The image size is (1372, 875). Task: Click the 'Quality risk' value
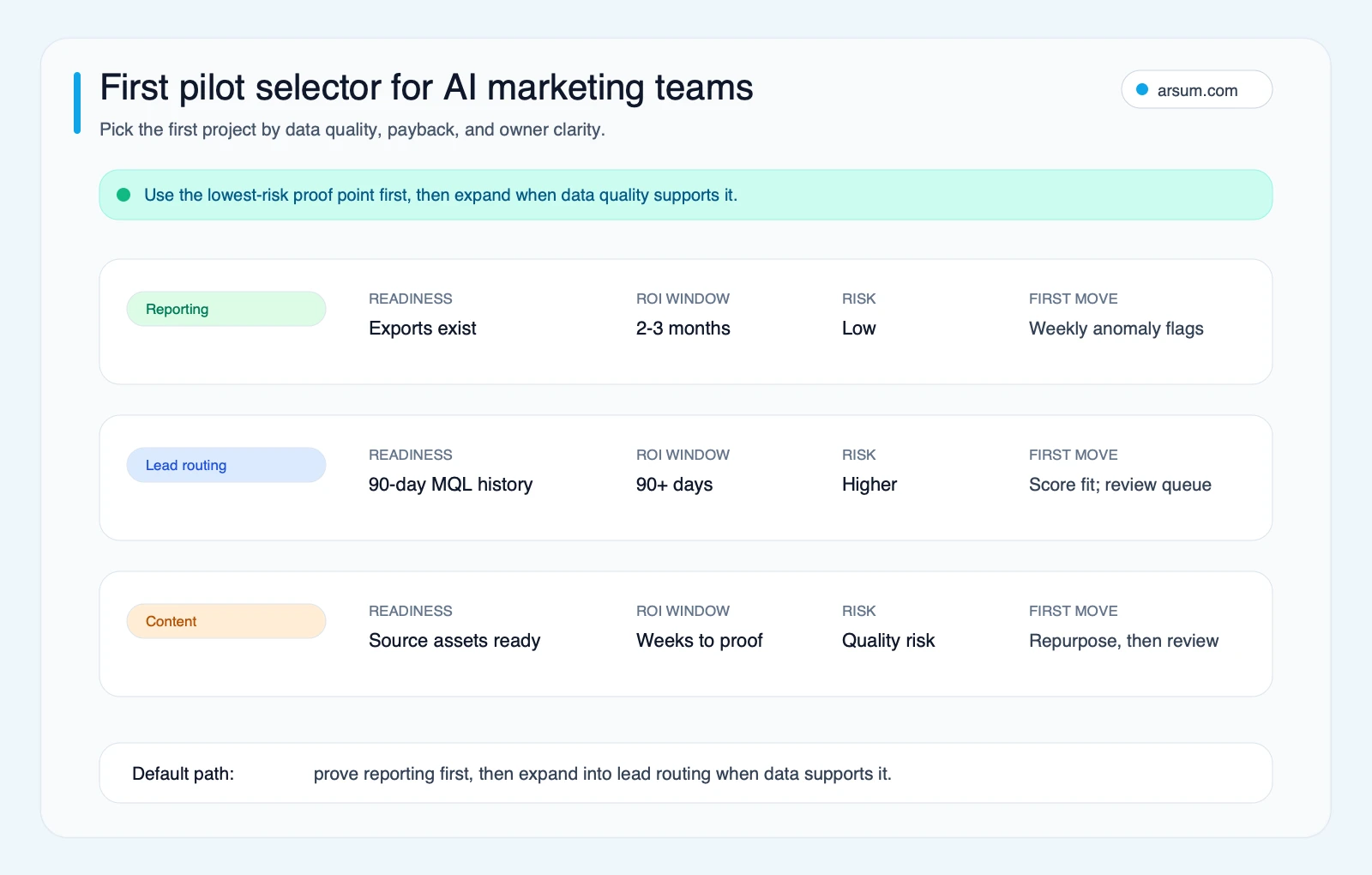pyautogui.click(x=888, y=641)
